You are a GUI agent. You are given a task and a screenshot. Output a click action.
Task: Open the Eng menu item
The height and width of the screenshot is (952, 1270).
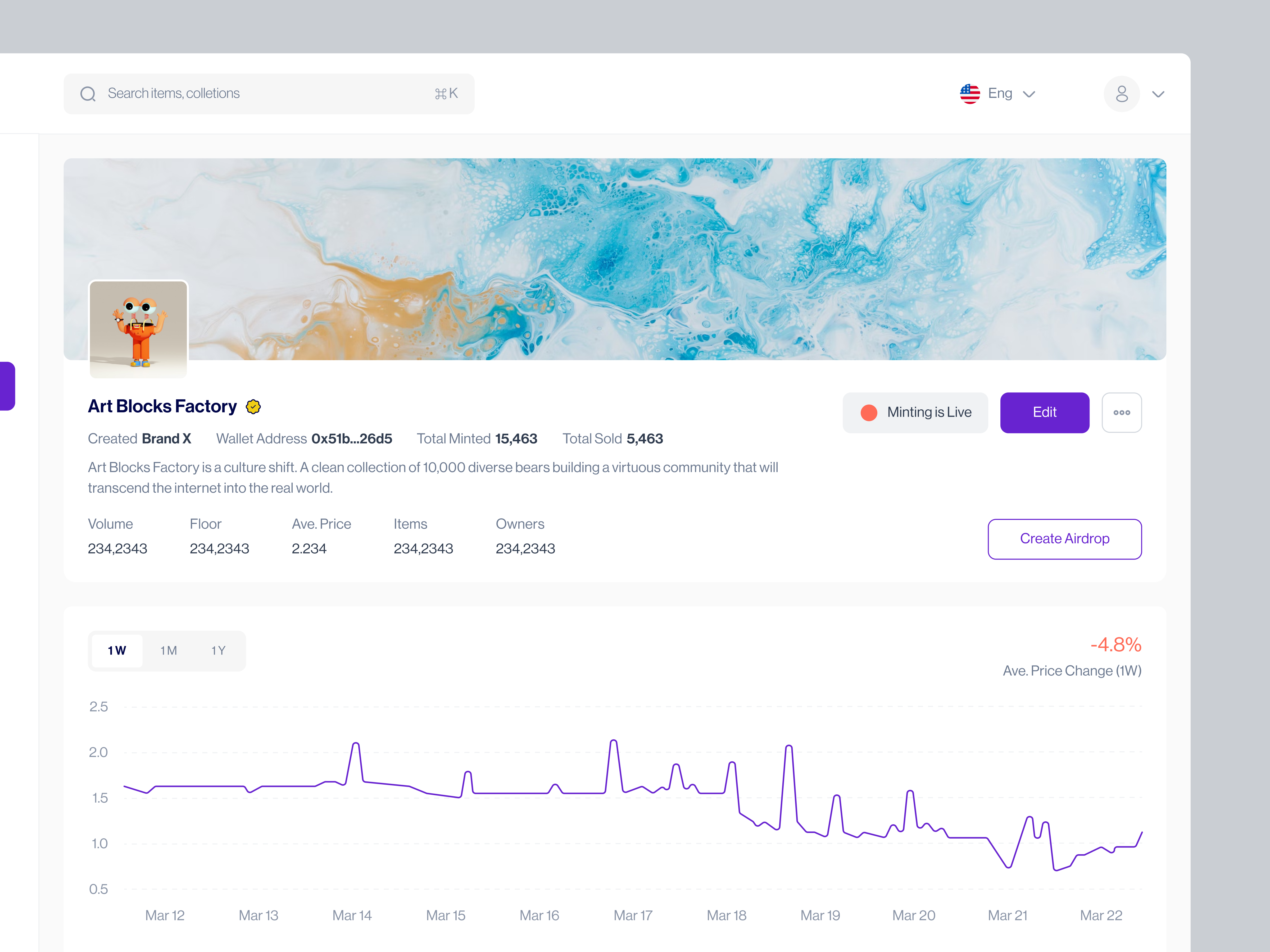[x=1000, y=94]
